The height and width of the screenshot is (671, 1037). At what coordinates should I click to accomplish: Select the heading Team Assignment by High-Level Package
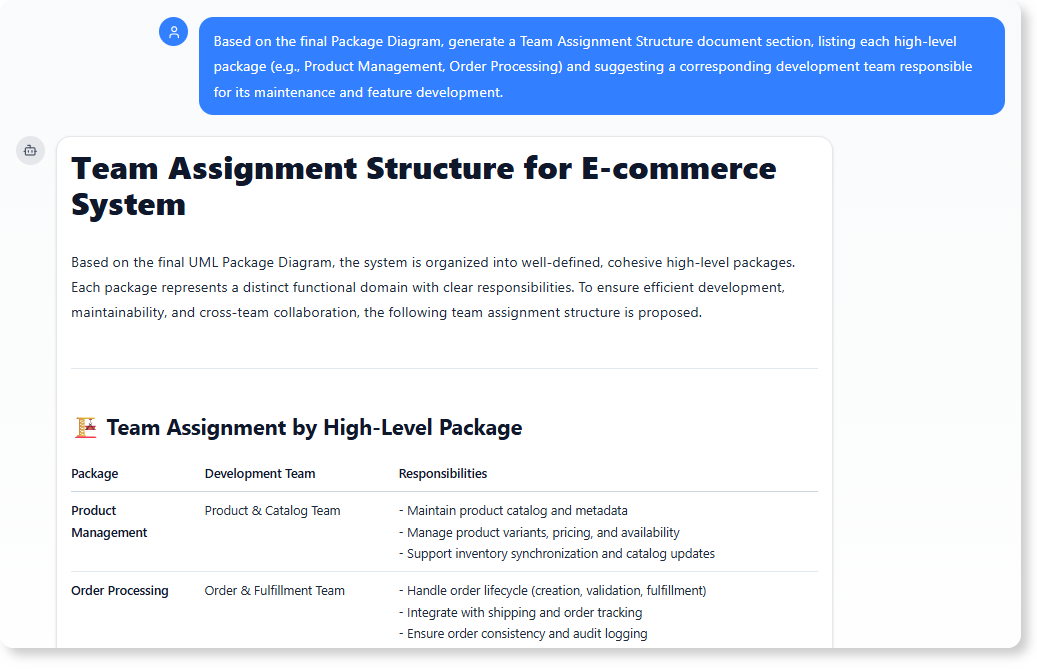click(312, 427)
